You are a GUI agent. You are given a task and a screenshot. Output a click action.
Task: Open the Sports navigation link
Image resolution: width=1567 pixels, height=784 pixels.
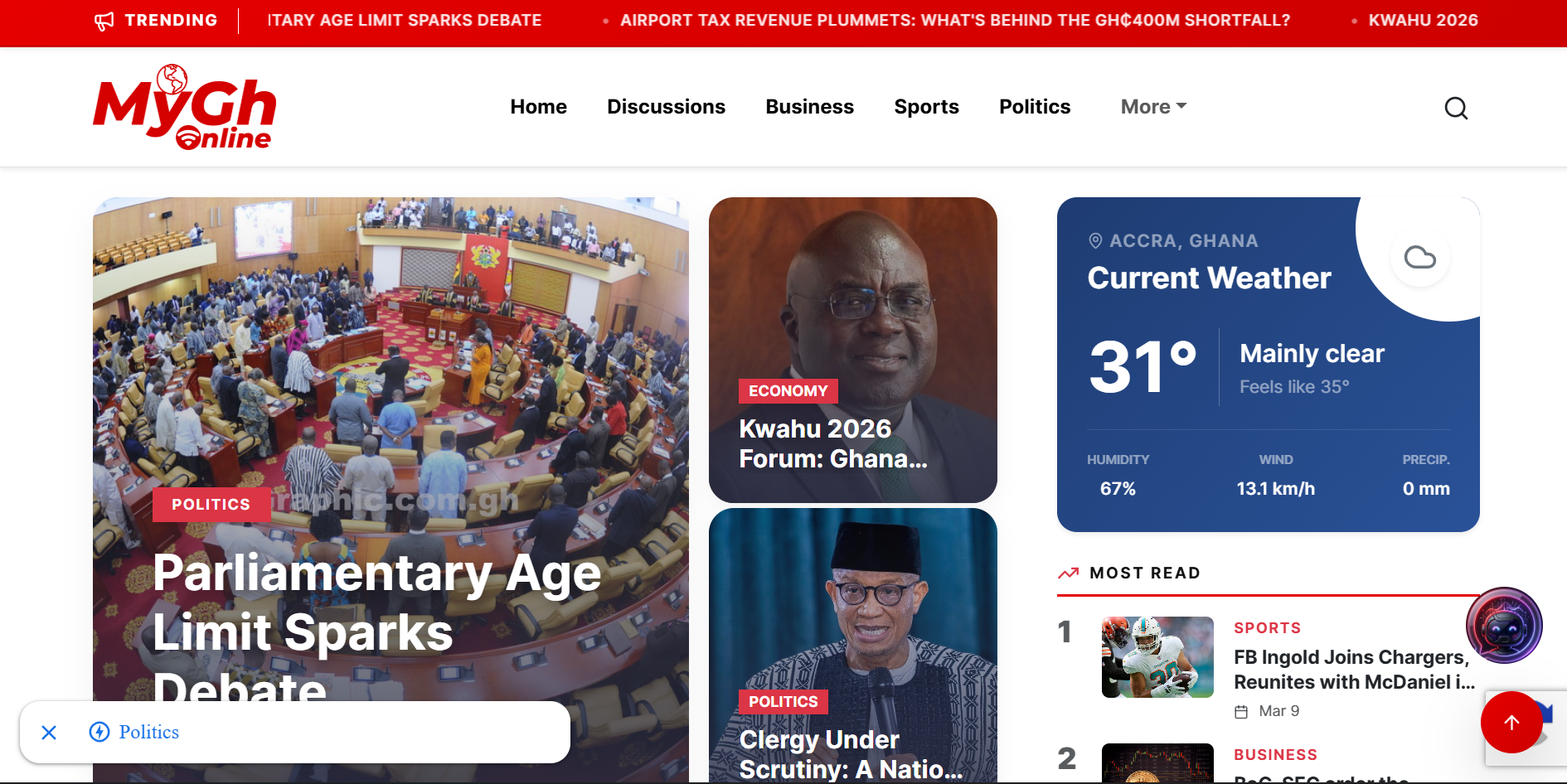click(926, 107)
